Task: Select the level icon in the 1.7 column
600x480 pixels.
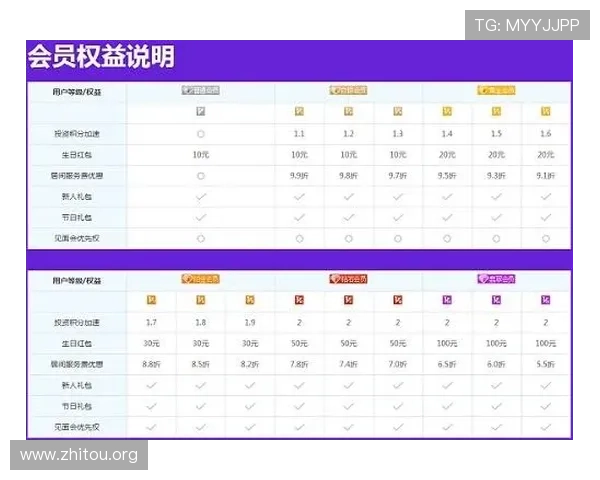Action: click(151, 300)
